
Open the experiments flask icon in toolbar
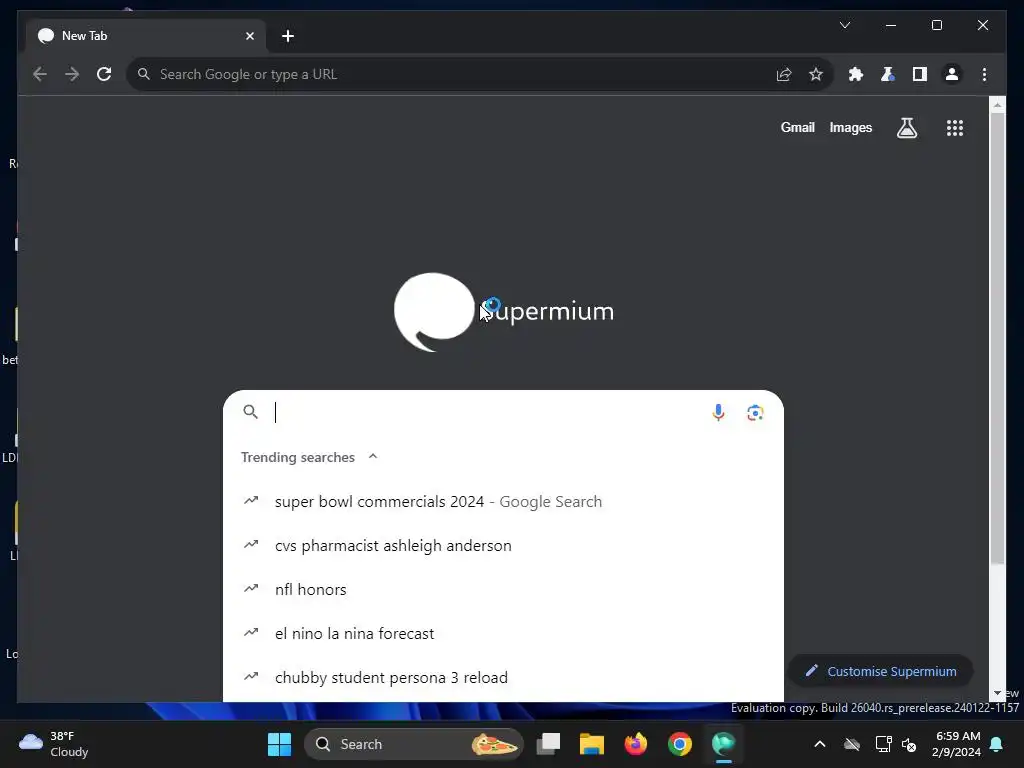click(888, 74)
